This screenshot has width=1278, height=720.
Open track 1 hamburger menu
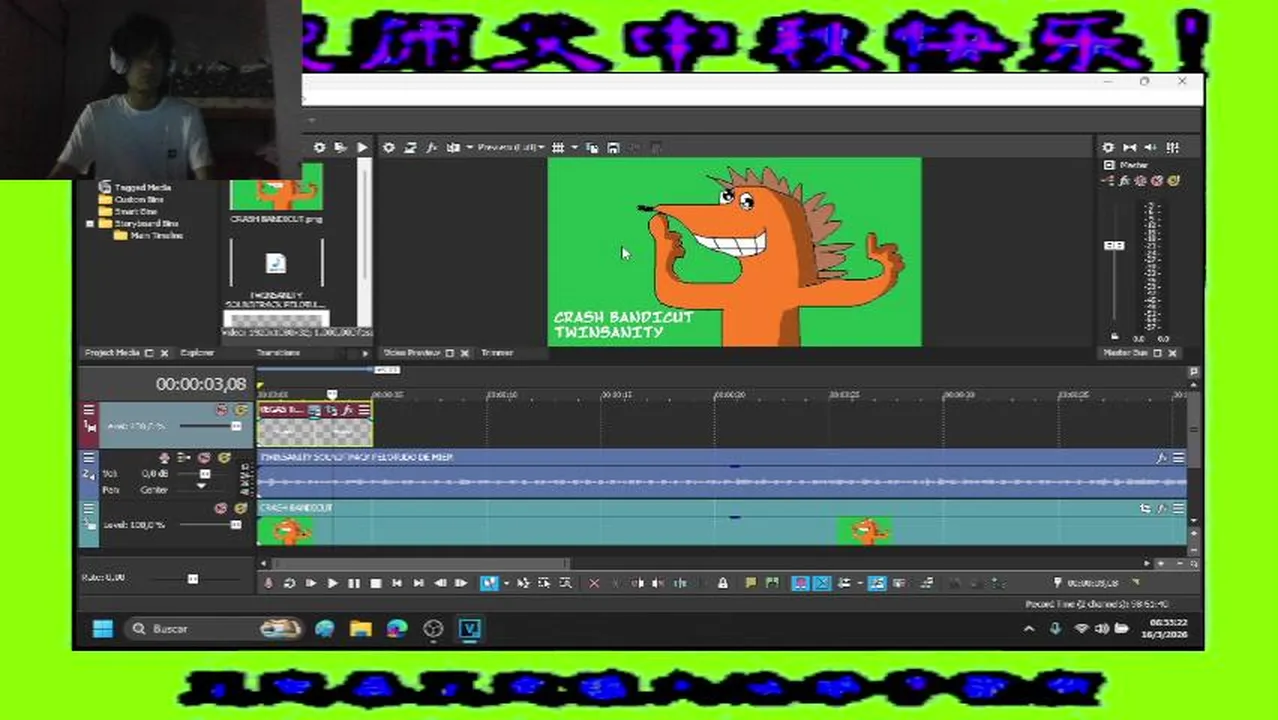[x=89, y=410]
